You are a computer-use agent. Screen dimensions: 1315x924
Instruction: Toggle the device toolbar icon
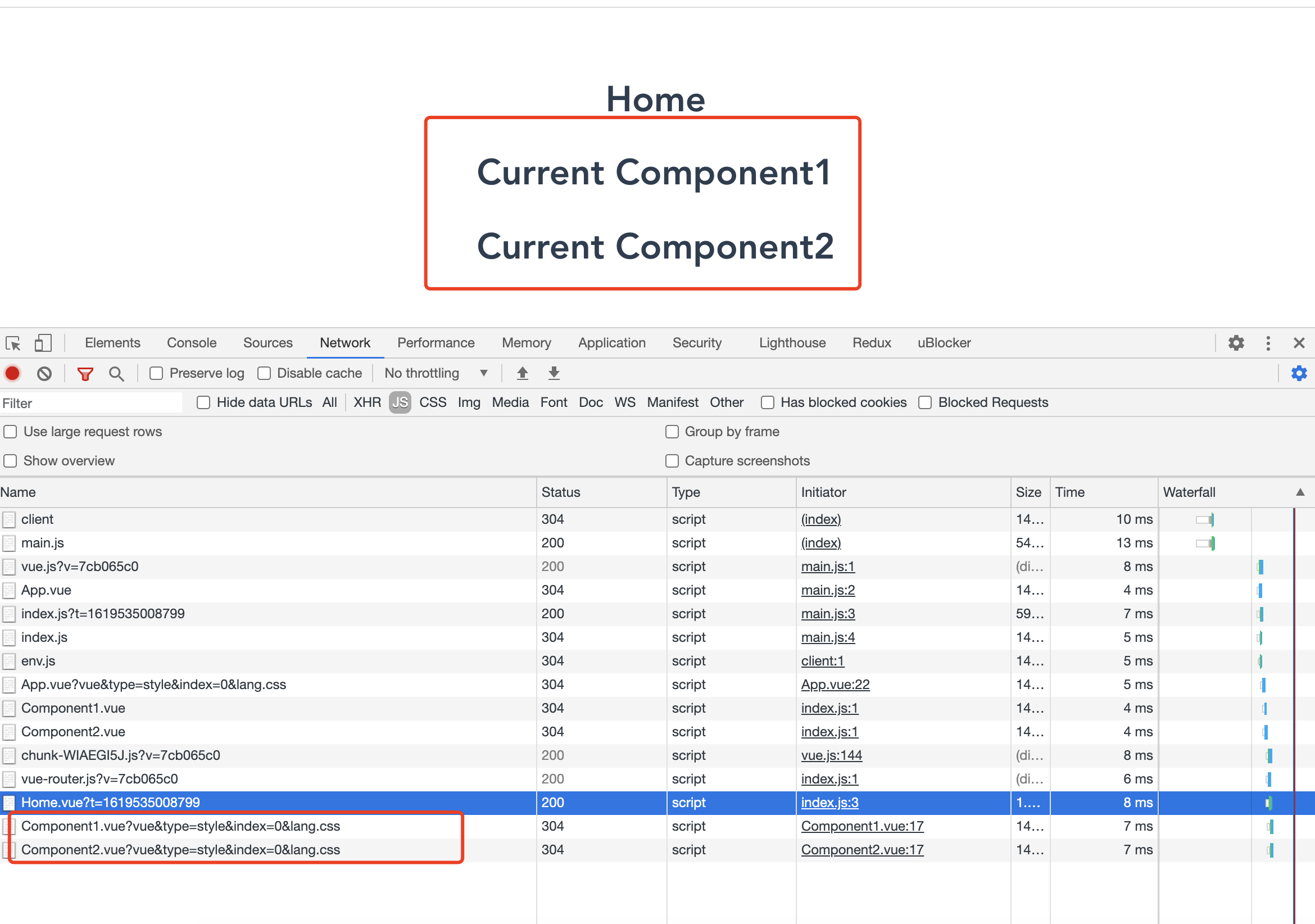coord(43,343)
